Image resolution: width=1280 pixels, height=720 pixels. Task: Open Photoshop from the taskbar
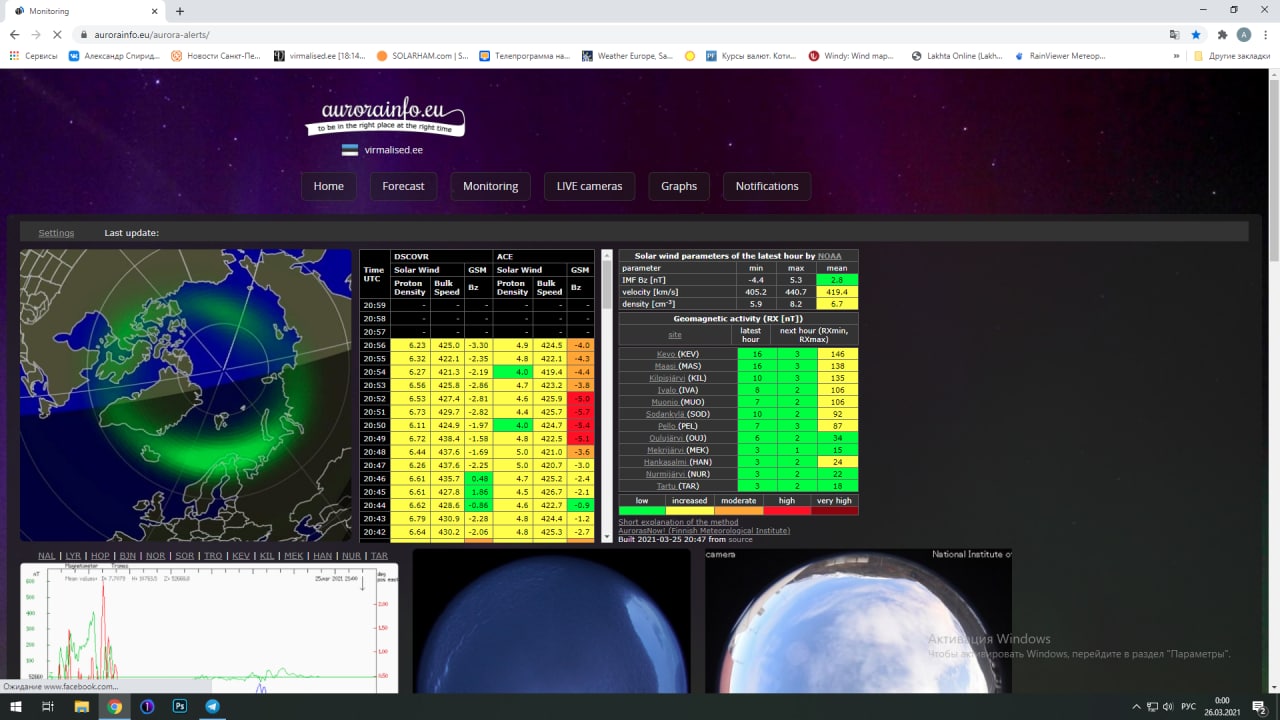[x=180, y=706]
